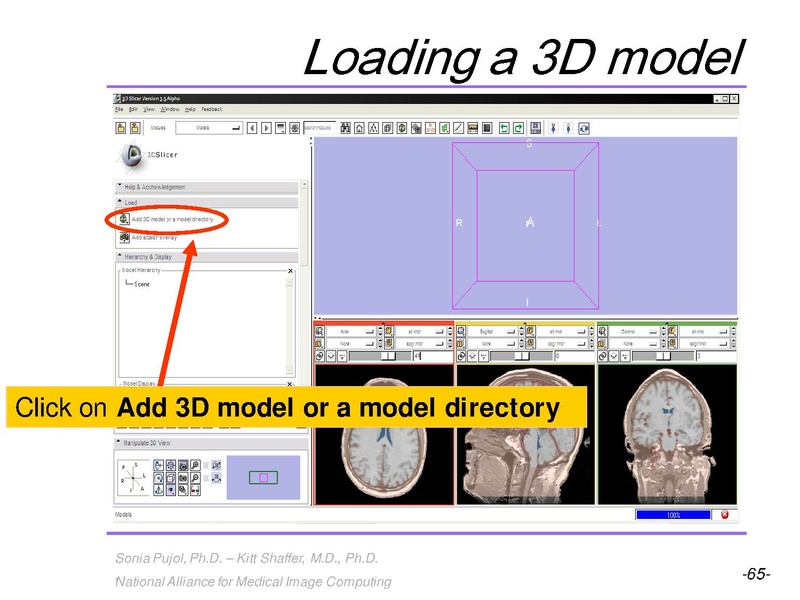The height and width of the screenshot is (600, 800).
Task: Click the left panel vertical scrollbar
Action: tap(305, 224)
